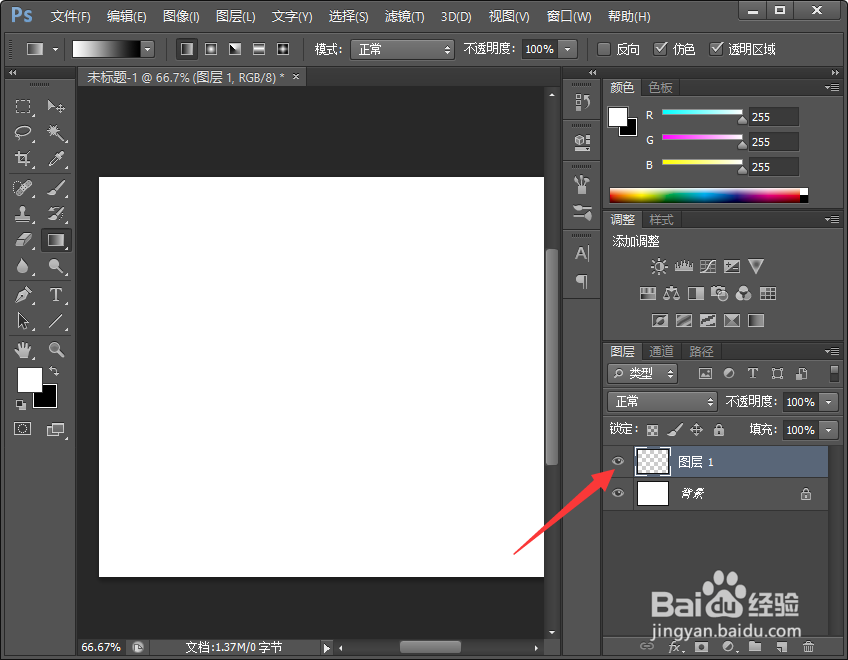Switch to the 路径 tab
This screenshot has width=848, height=660.
pos(701,352)
